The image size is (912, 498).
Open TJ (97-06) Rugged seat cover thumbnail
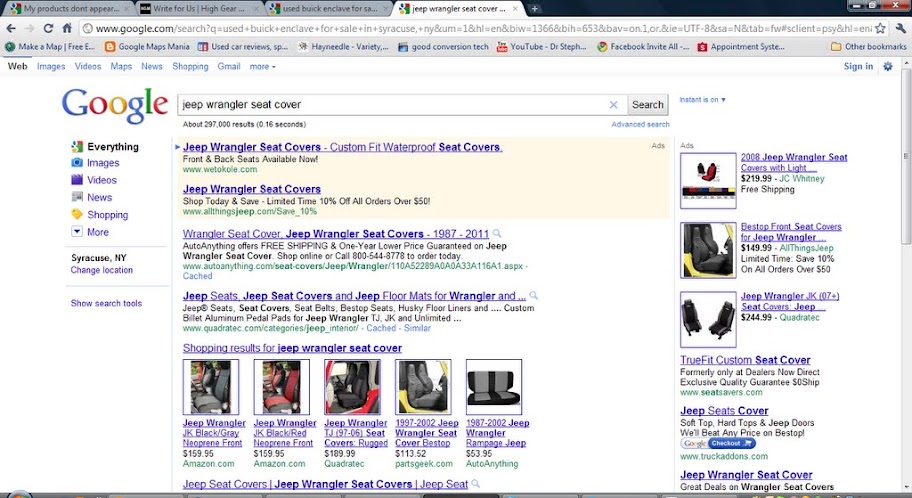(x=352, y=387)
